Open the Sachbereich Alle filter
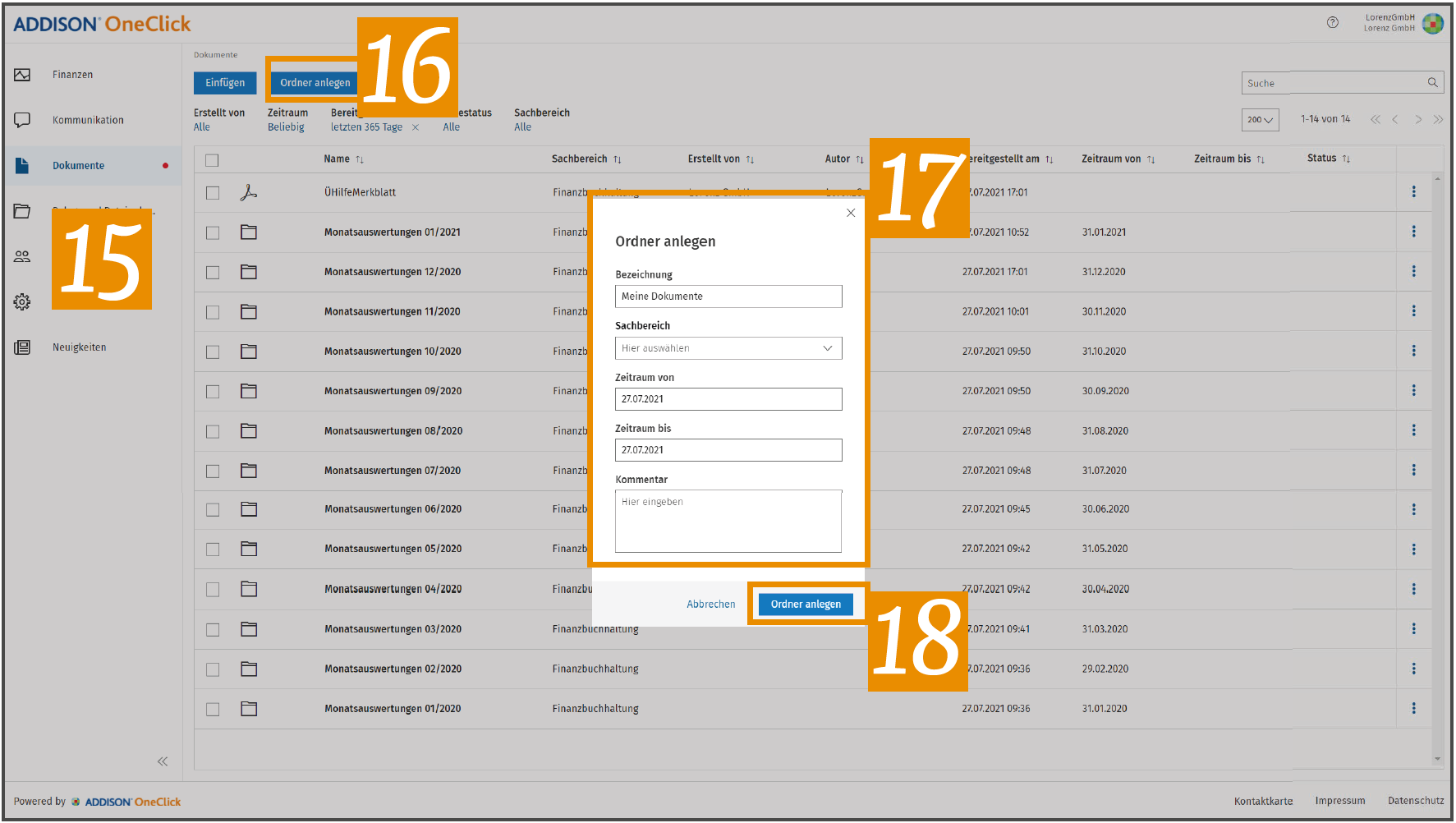The image size is (1456, 823). 541,120
